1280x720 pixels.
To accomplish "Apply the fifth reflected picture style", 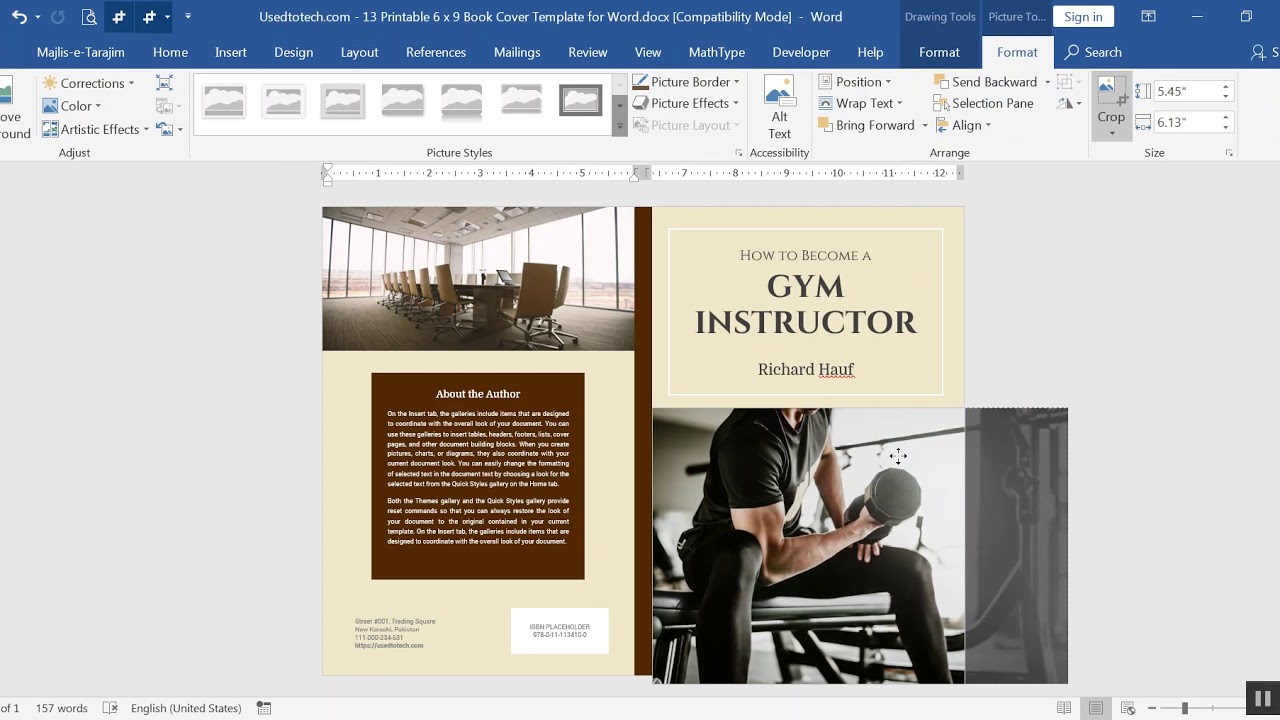I will pyautogui.click(x=461, y=100).
